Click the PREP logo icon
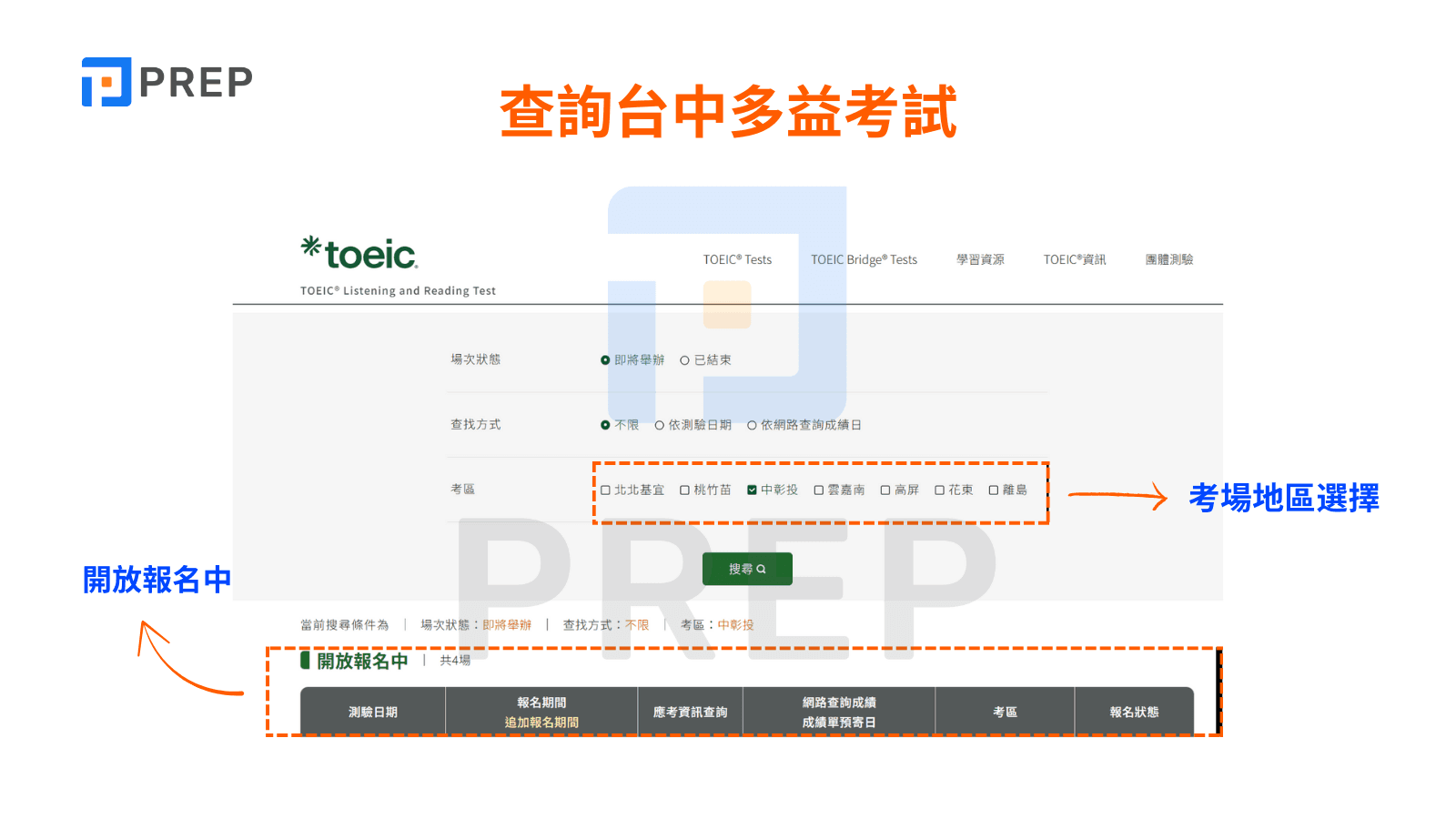This screenshot has width=1456, height=819. click(106, 82)
